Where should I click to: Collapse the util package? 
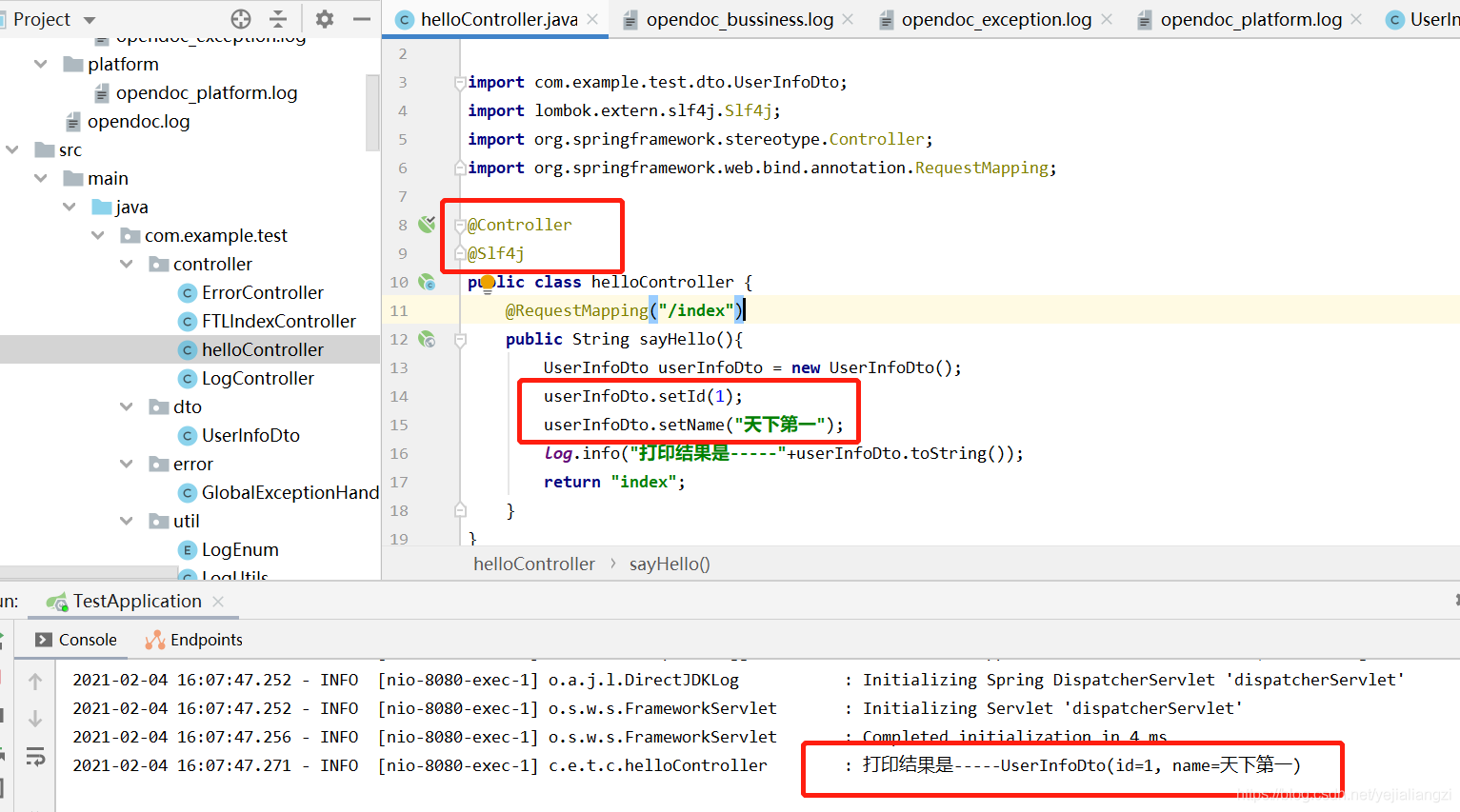(126, 521)
